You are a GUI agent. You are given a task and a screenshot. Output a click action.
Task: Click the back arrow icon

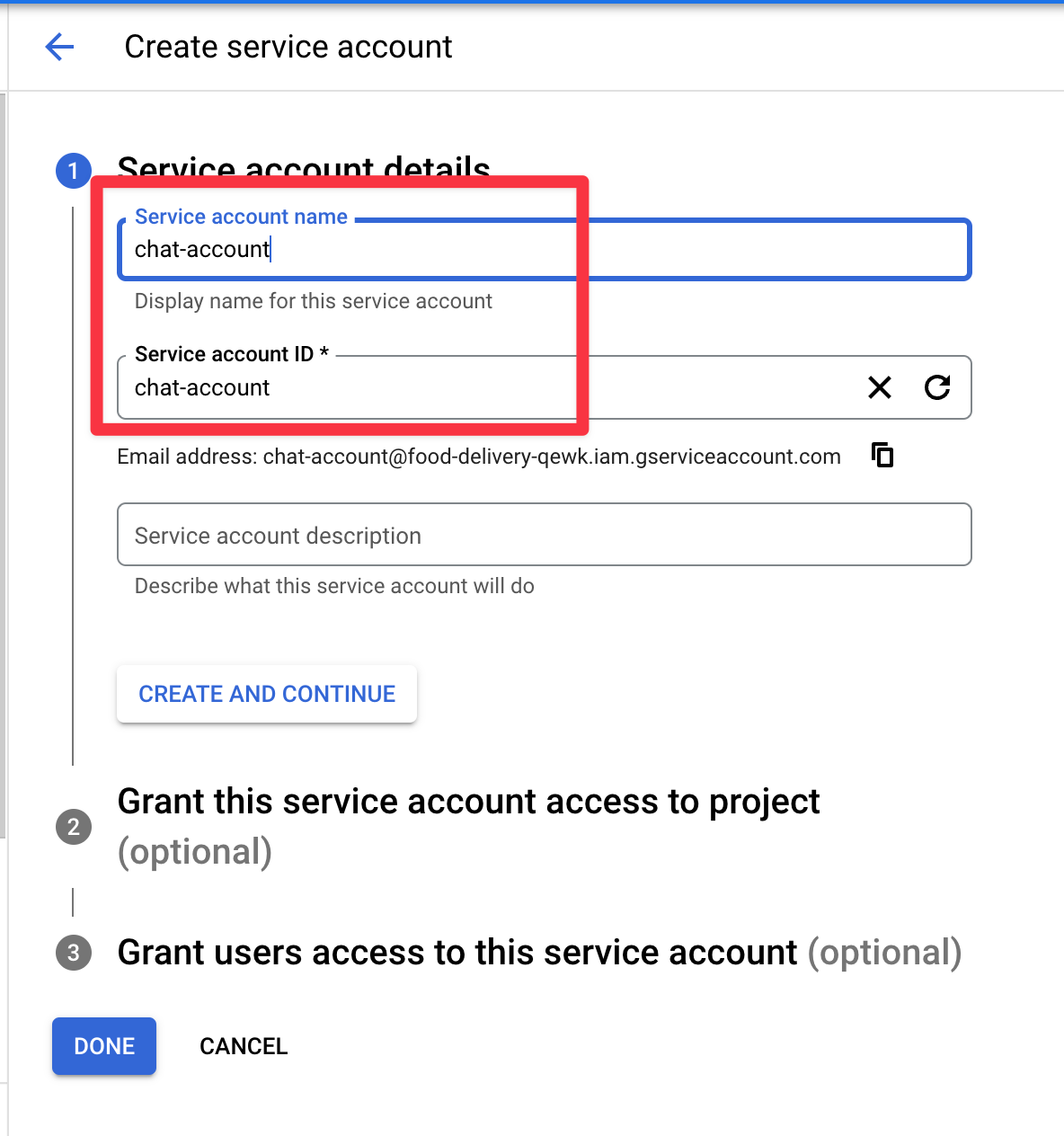coord(59,47)
